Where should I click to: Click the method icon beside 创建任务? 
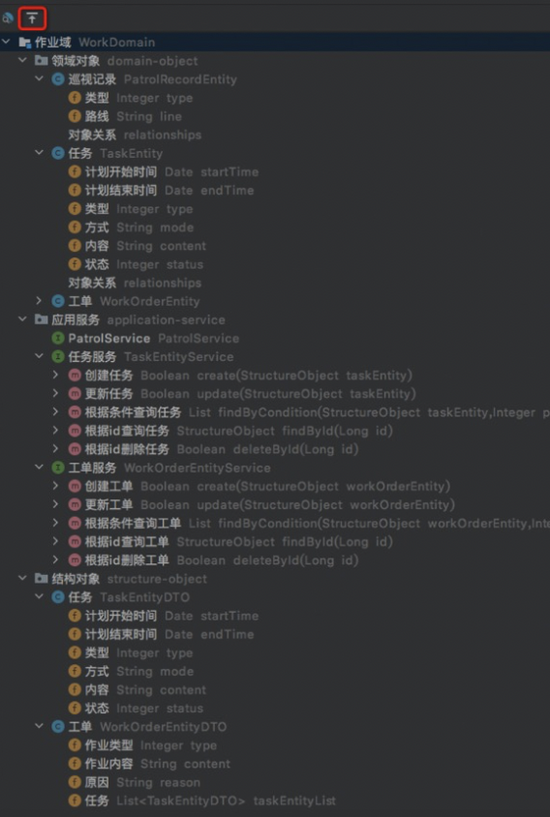point(74,375)
